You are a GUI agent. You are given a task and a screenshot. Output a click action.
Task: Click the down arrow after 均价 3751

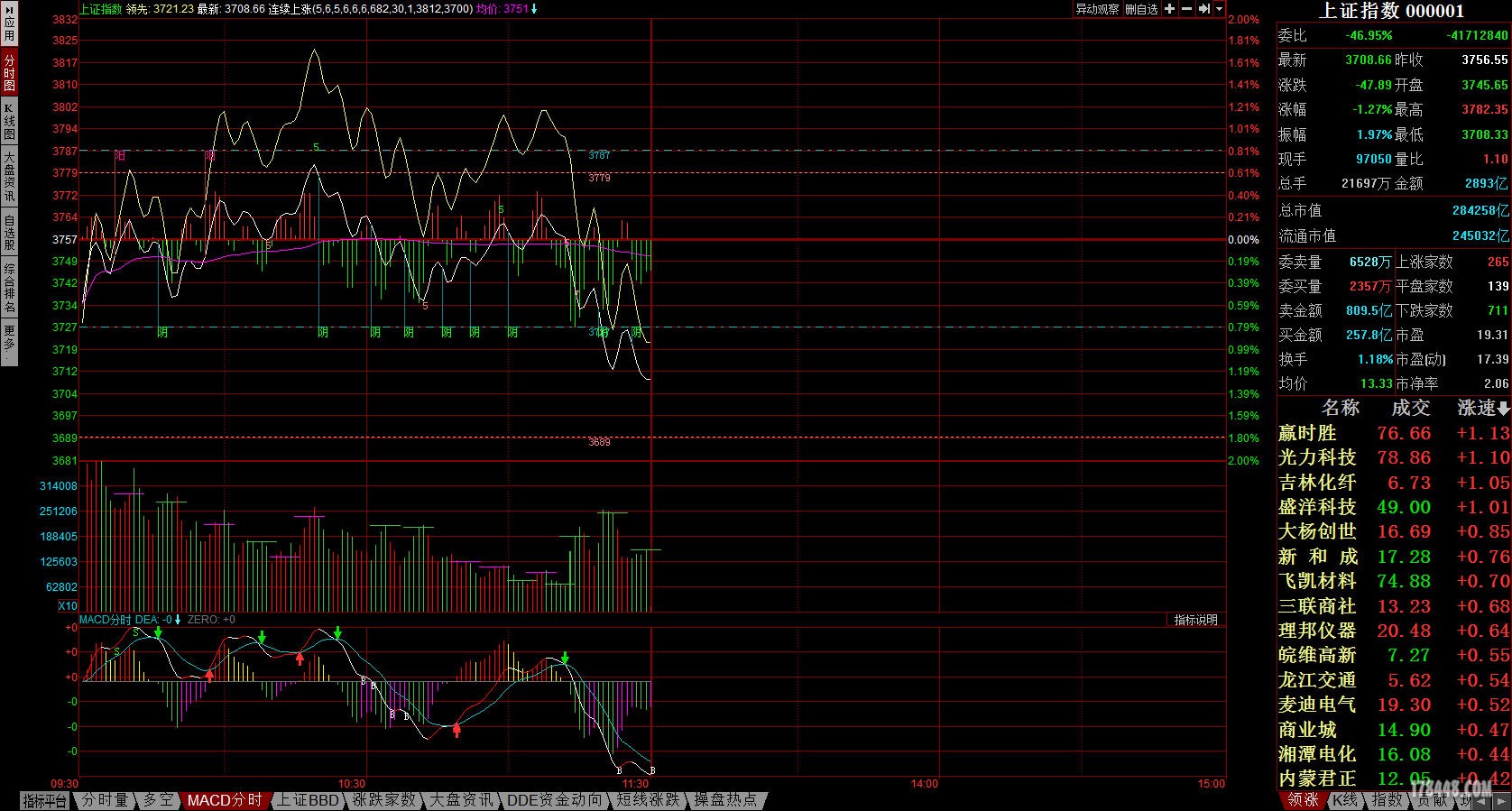point(534,9)
